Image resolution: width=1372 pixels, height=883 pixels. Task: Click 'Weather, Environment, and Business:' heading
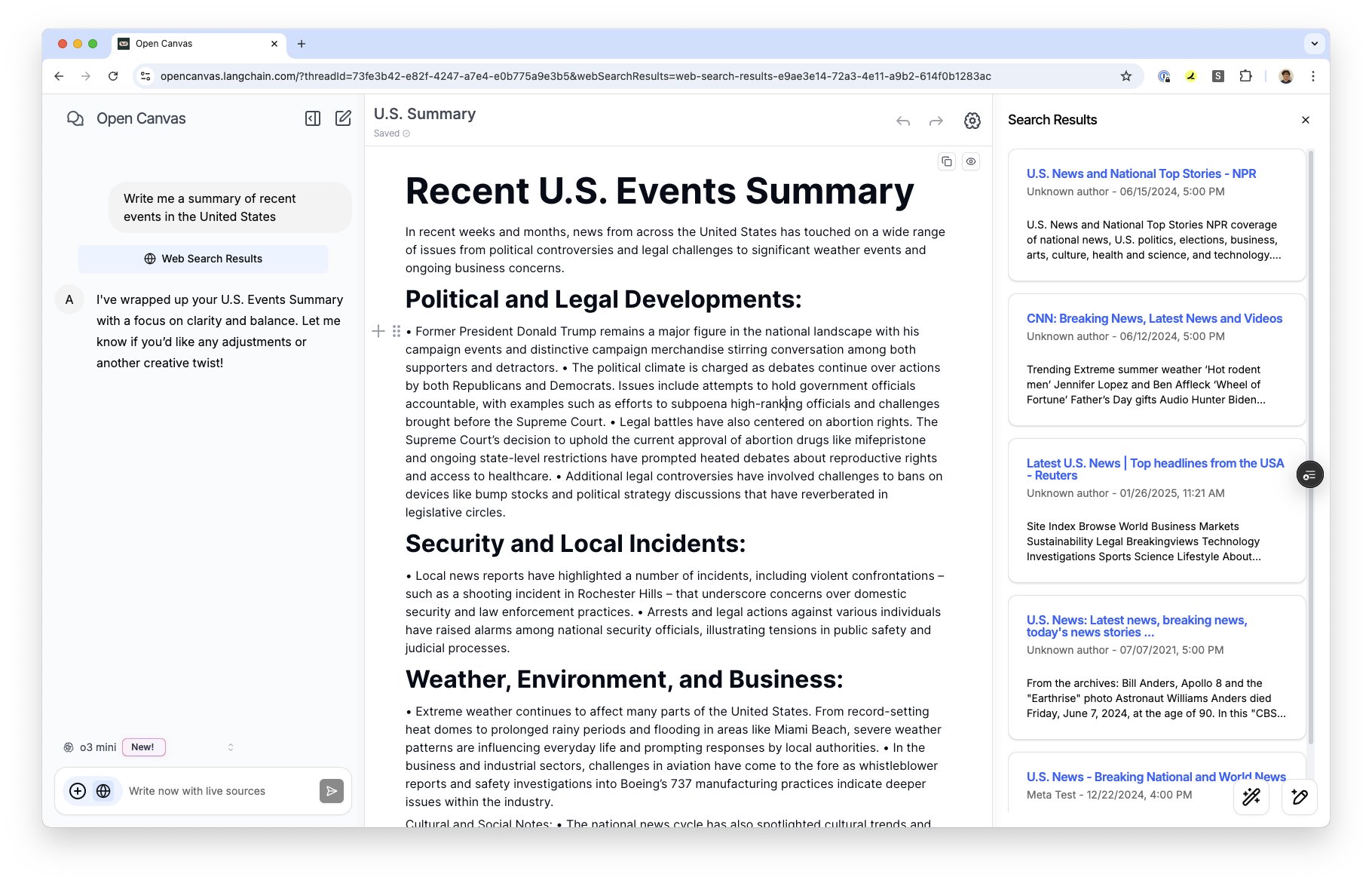624,679
